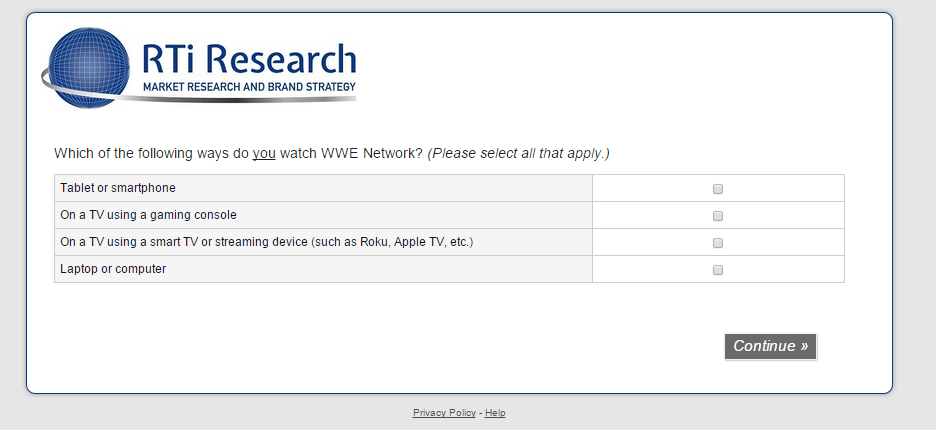Click the underlined word you in the question
Viewport: 936px width, 430px height.
click(264, 153)
